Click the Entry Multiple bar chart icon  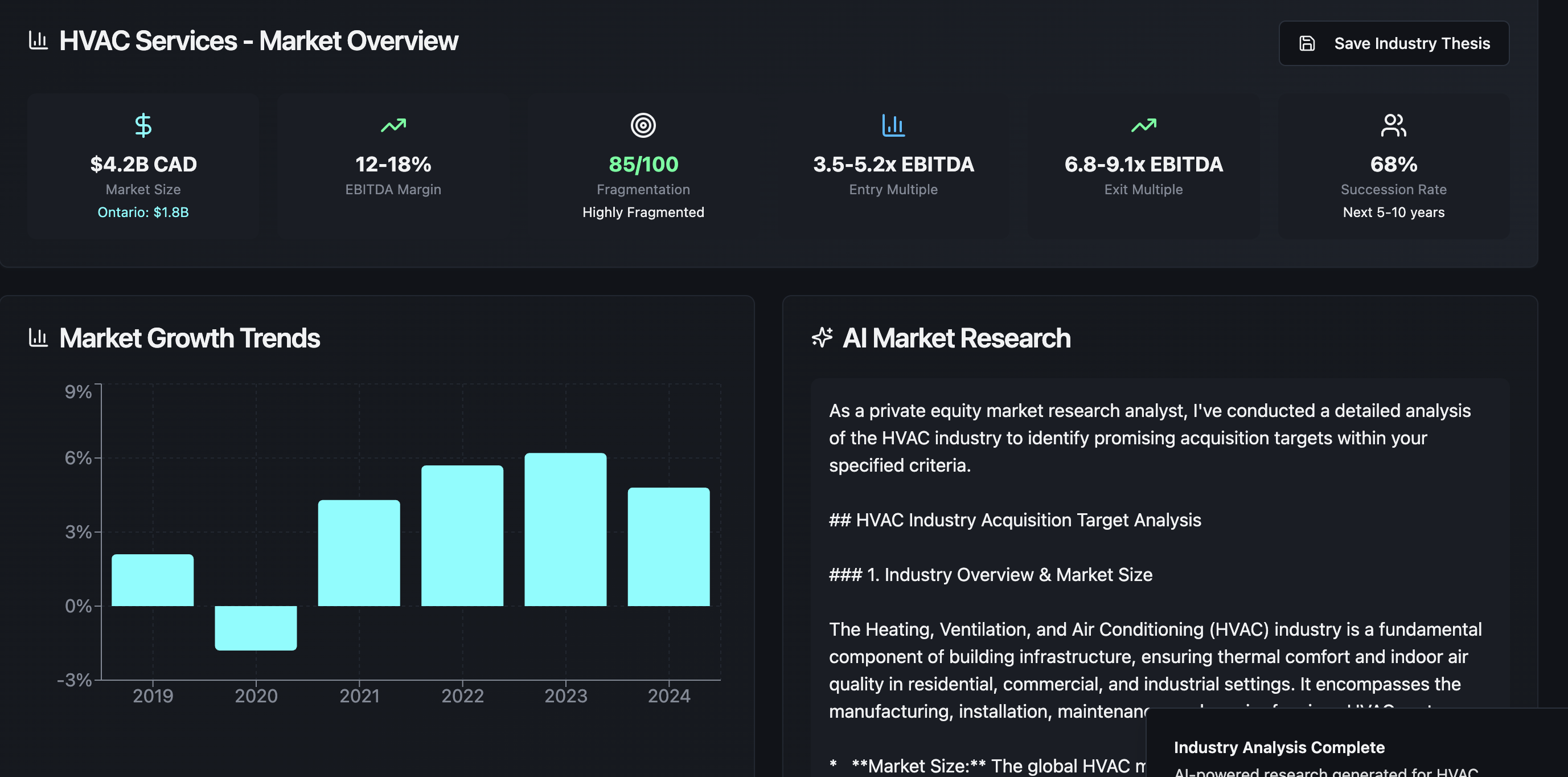coord(893,125)
